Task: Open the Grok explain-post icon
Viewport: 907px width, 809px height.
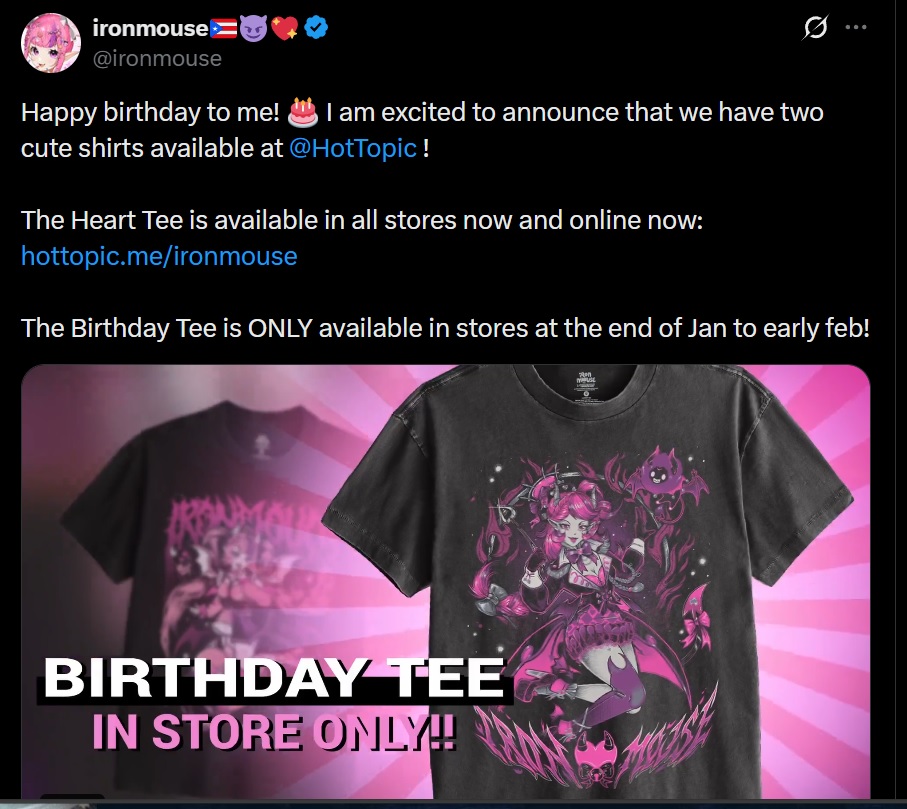Action: 815,27
